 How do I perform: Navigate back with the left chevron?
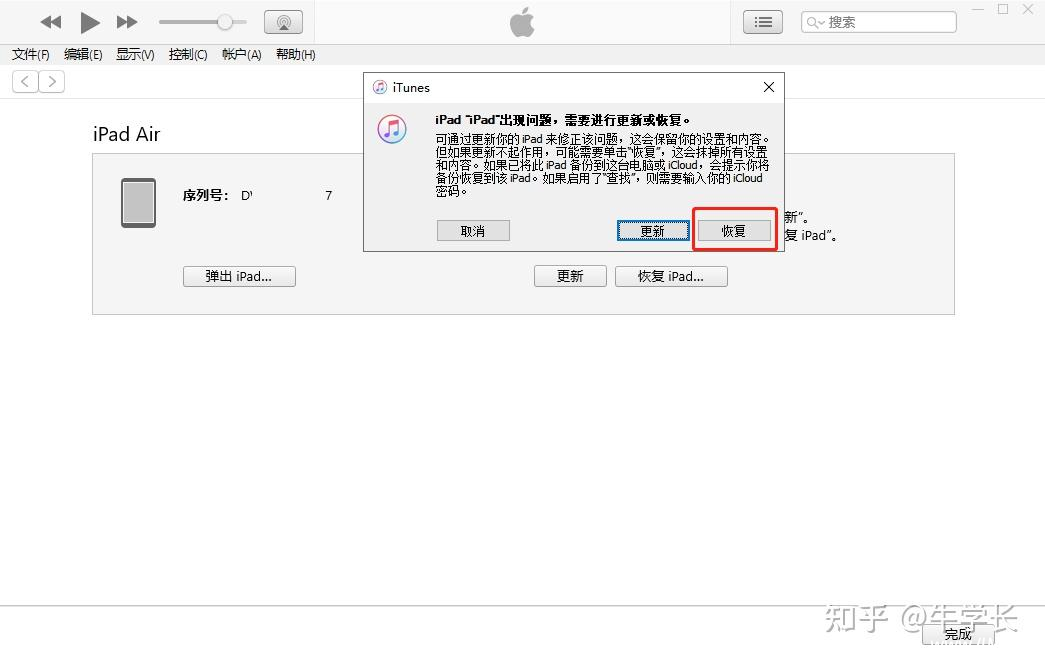25,82
